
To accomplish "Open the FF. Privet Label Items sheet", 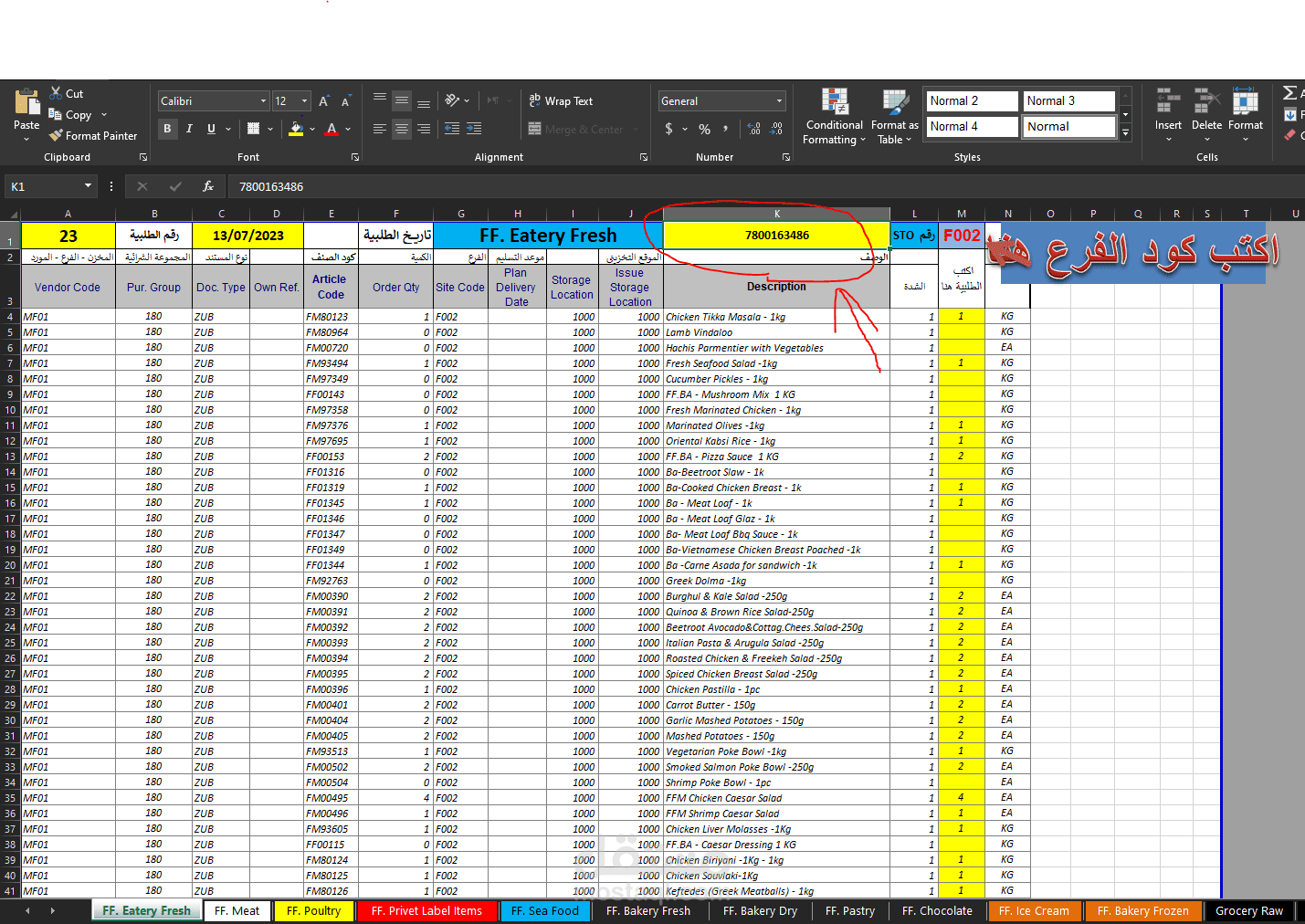I will click(426, 911).
